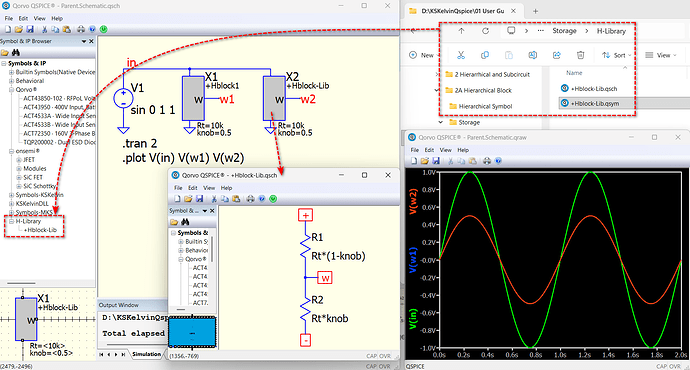Expand the KSKelvinDLL tree node
This screenshot has height=370, width=690.
tap(11, 204)
